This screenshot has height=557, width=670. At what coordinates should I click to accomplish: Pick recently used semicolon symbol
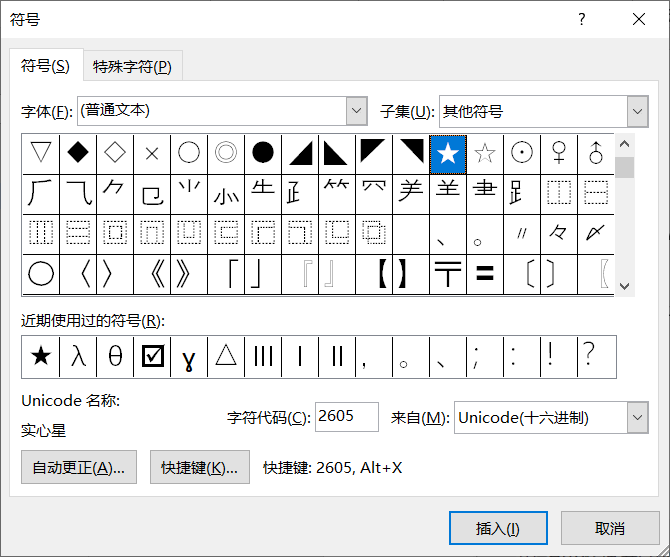(x=485, y=357)
